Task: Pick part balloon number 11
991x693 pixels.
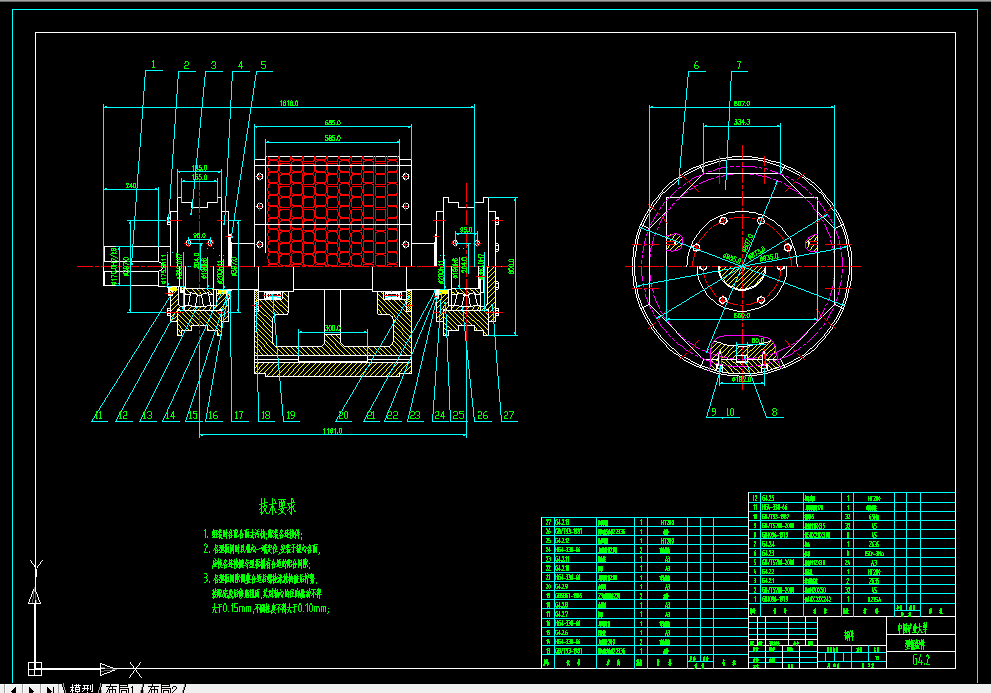Action: pos(98,415)
